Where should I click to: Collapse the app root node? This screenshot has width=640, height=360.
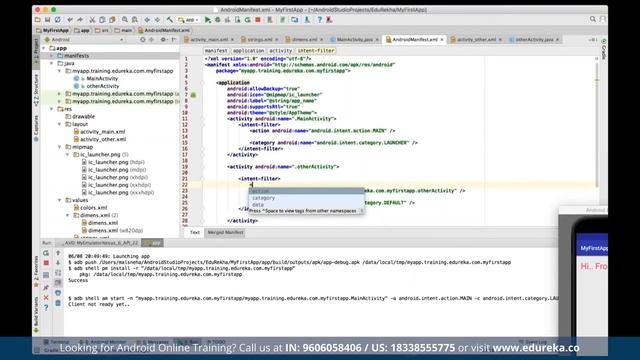point(44,48)
